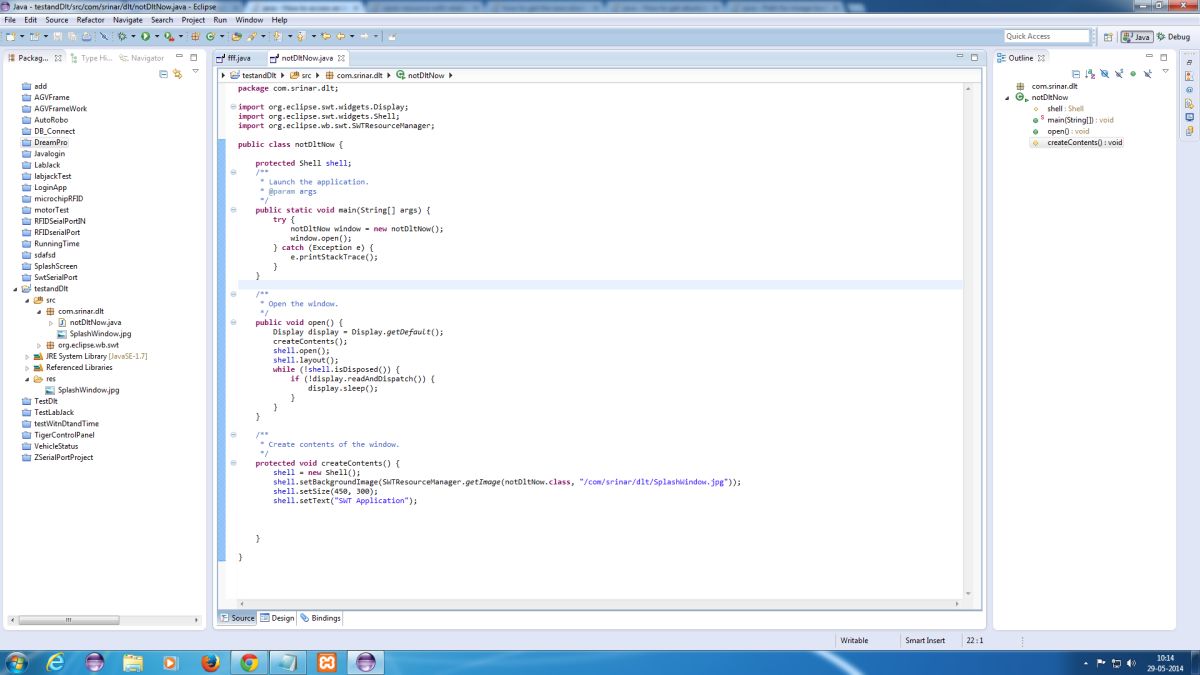Click testandDlt breadcrumb segment

click(253, 75)
